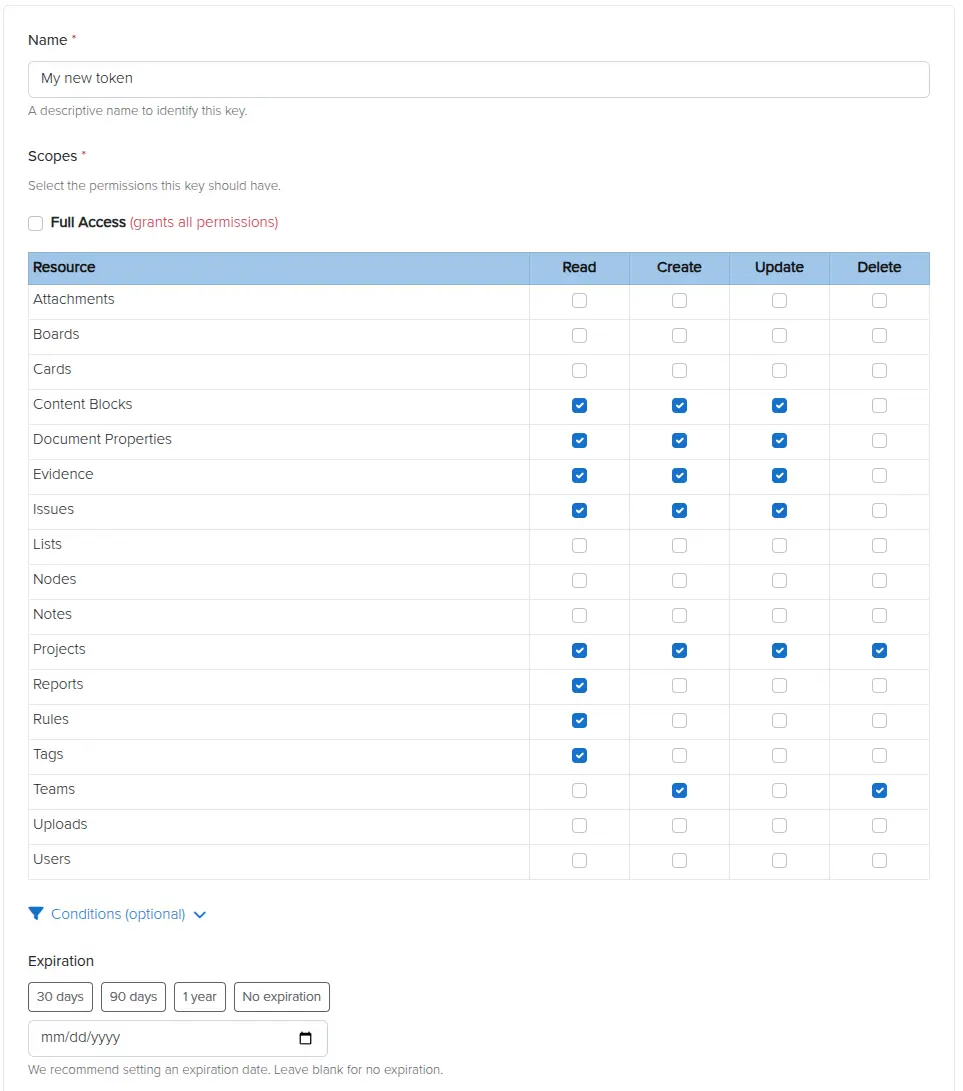The height and width of the screenshot is (1091, 963).
Task: Click the 1 year expiration button
Action: pos(199,996)
